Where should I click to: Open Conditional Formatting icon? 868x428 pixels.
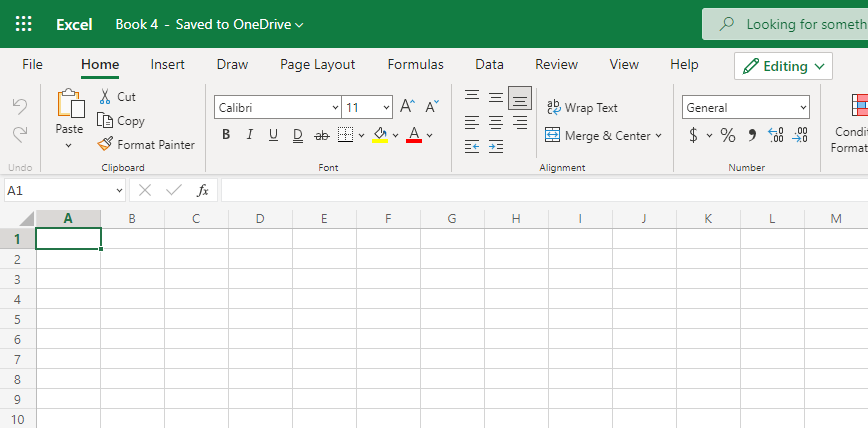(859, 105)
